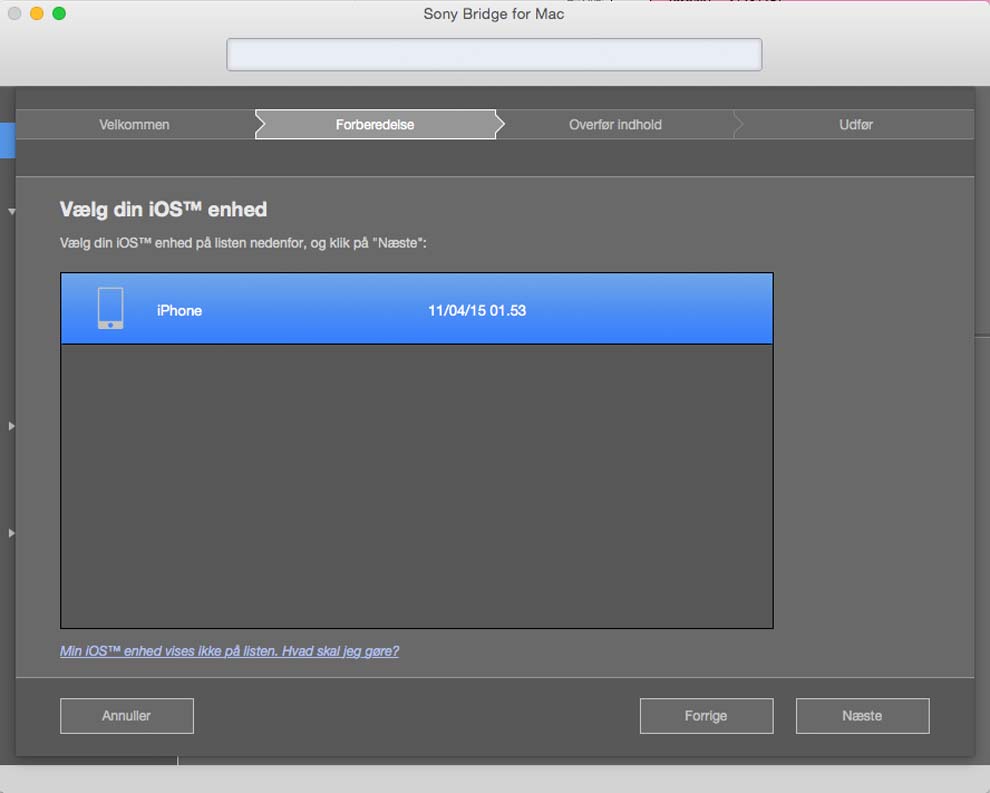Minimize window with the yellow button

pyautogui.click(x=37, y=13)
